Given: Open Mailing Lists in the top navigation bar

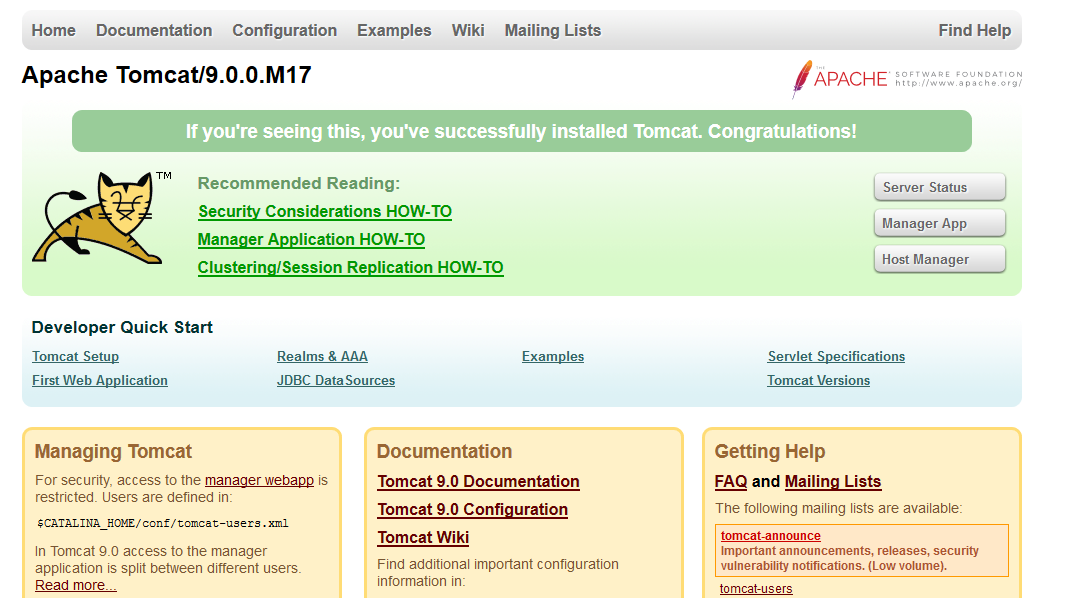Looking at the screenshot, I should click(x=553, y=30).
